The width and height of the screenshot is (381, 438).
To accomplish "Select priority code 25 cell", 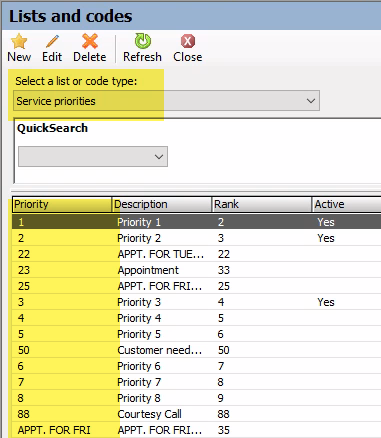I will coord(24,286).
